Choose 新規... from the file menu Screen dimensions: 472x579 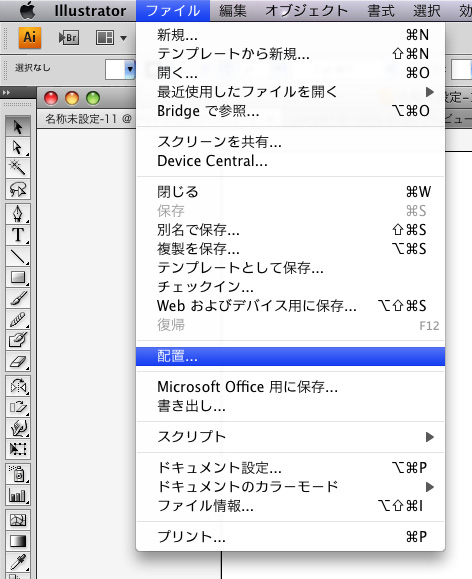[x=290, y=35]
